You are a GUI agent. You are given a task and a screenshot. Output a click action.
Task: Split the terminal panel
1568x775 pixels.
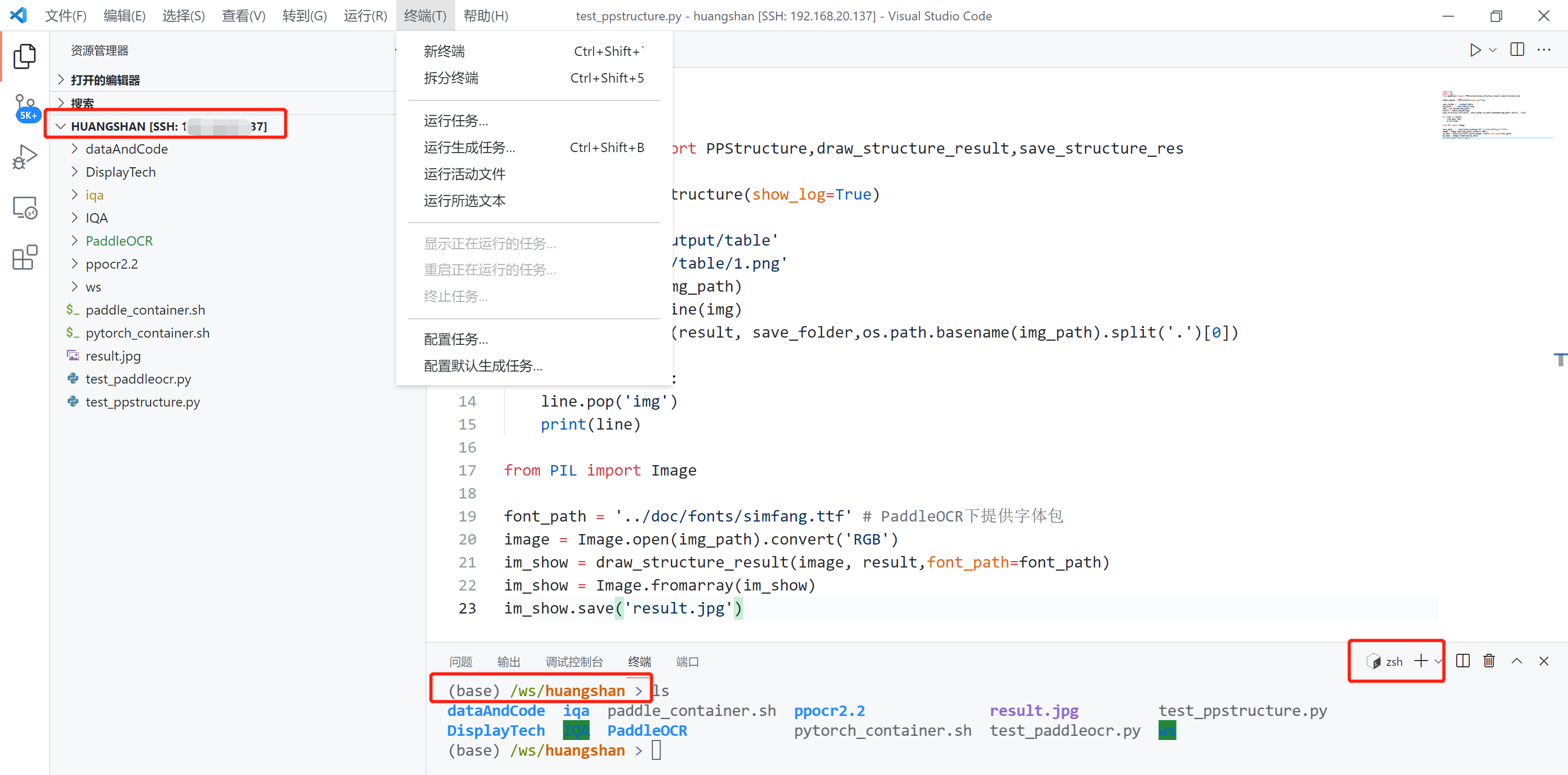(1463, 661)
